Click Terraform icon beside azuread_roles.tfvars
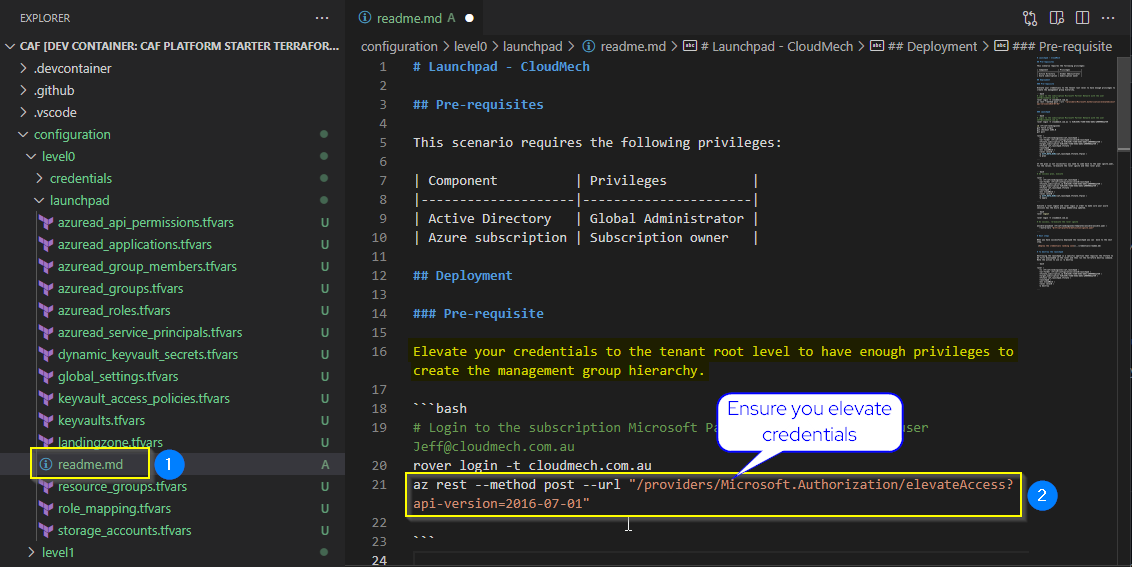Screen dimensions: 1132x567 click(x=45, y=310)
